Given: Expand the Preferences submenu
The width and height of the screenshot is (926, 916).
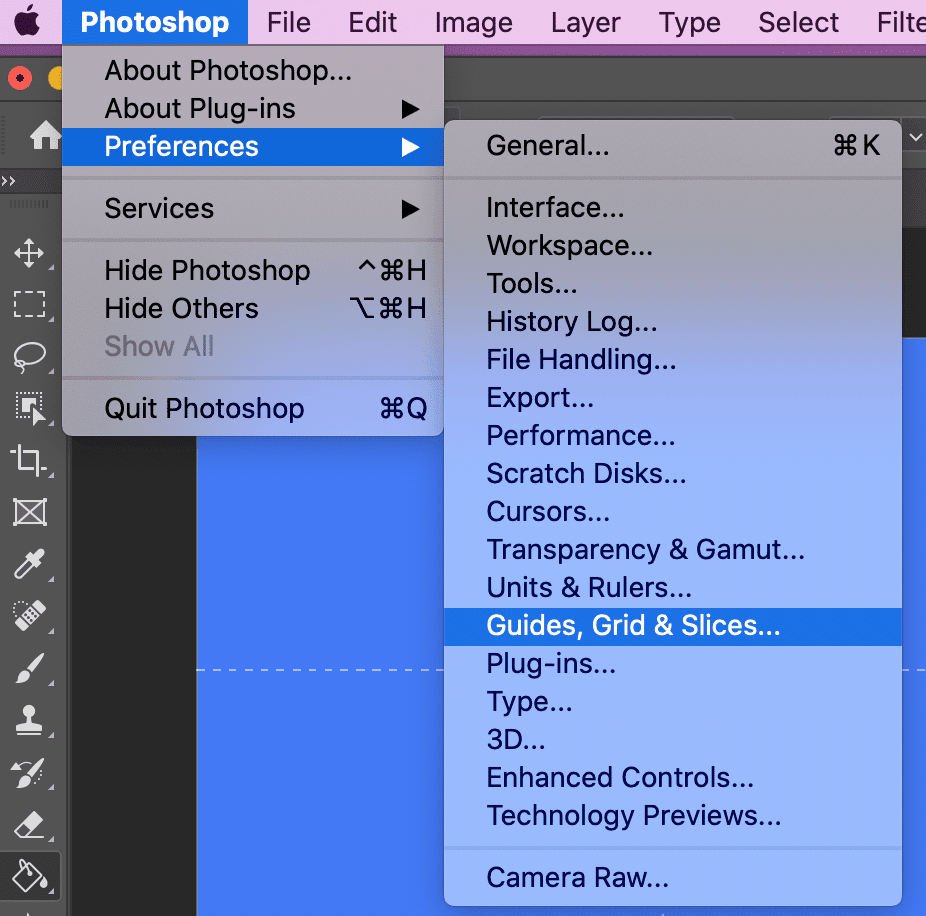Looking at the screenshot, I should (180, 146).
